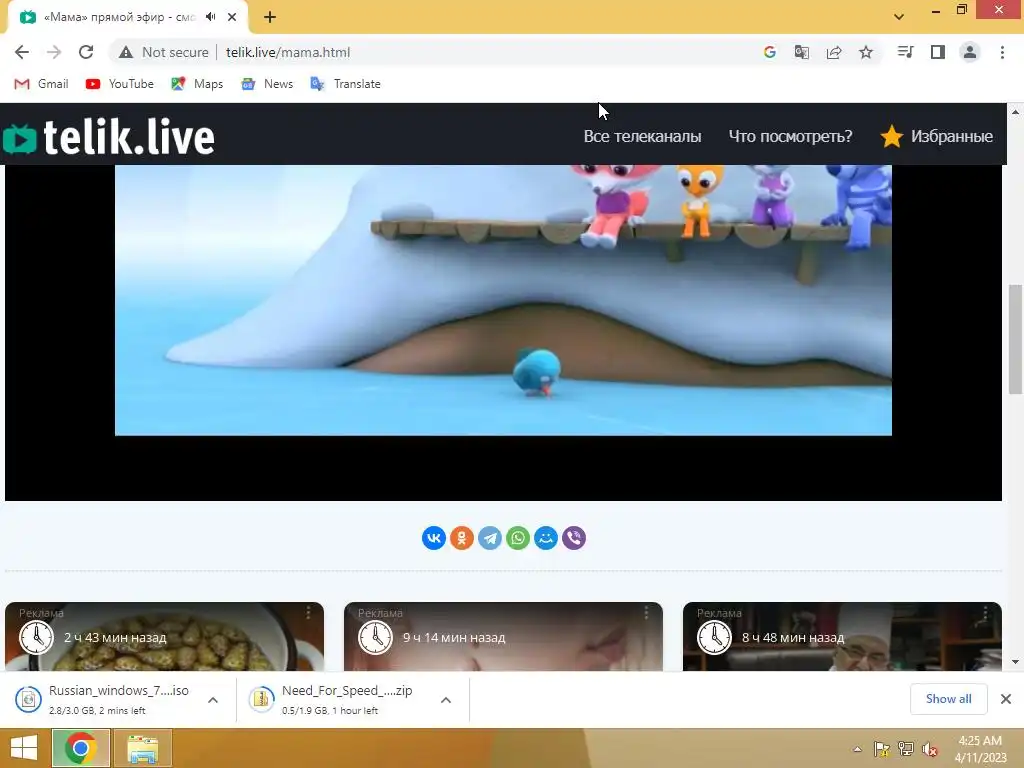Click the Not secure warning icon
Screen dimensions: 1024x768
click(126, 52)
